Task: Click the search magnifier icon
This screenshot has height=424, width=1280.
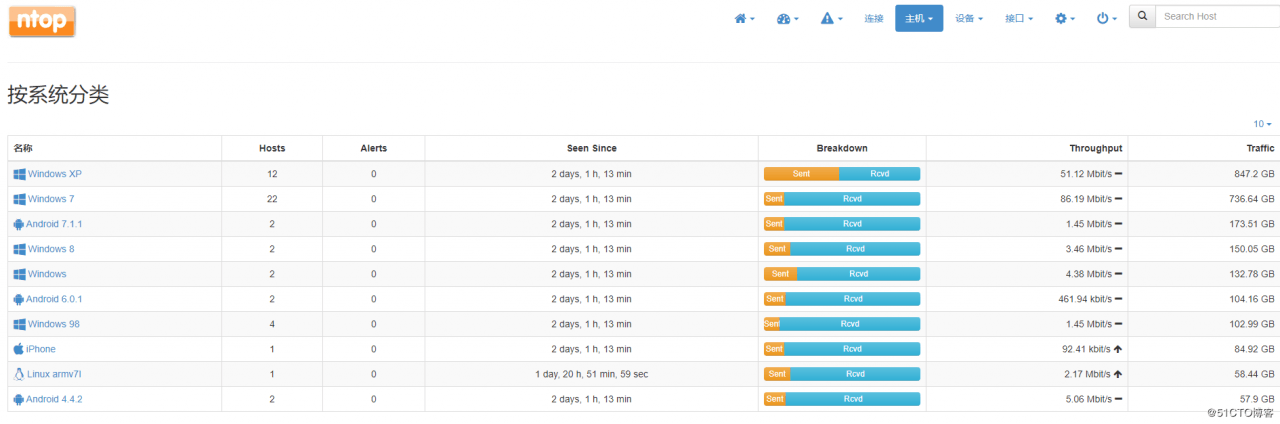Action: point(1141,17)
